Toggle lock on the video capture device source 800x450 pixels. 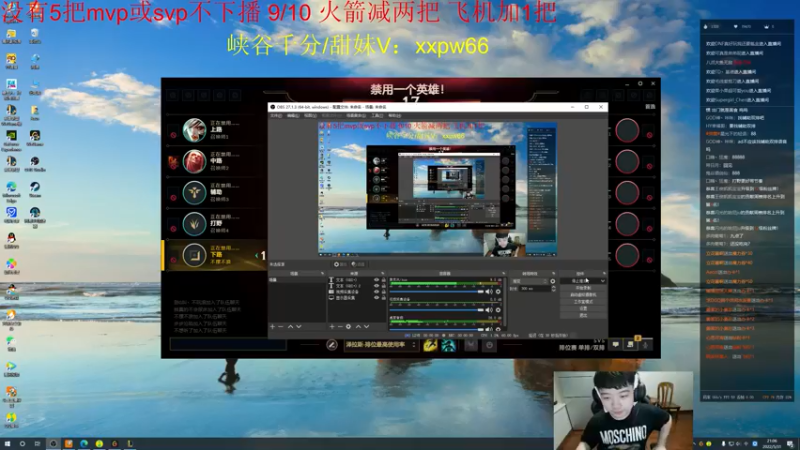pyautogui.click(x=384, y=292)
